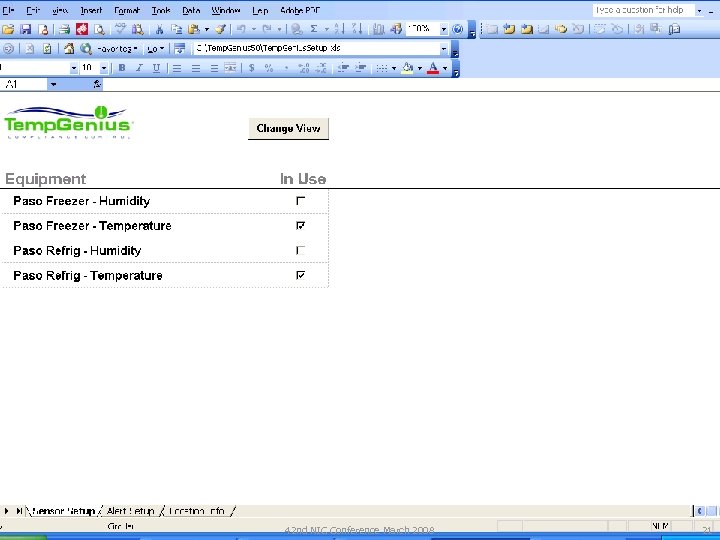The width and height of the screenshot is (720, 540).
Task: Launch the Chart Wizard
Action: pyautogui.click(x=378, y=29)
